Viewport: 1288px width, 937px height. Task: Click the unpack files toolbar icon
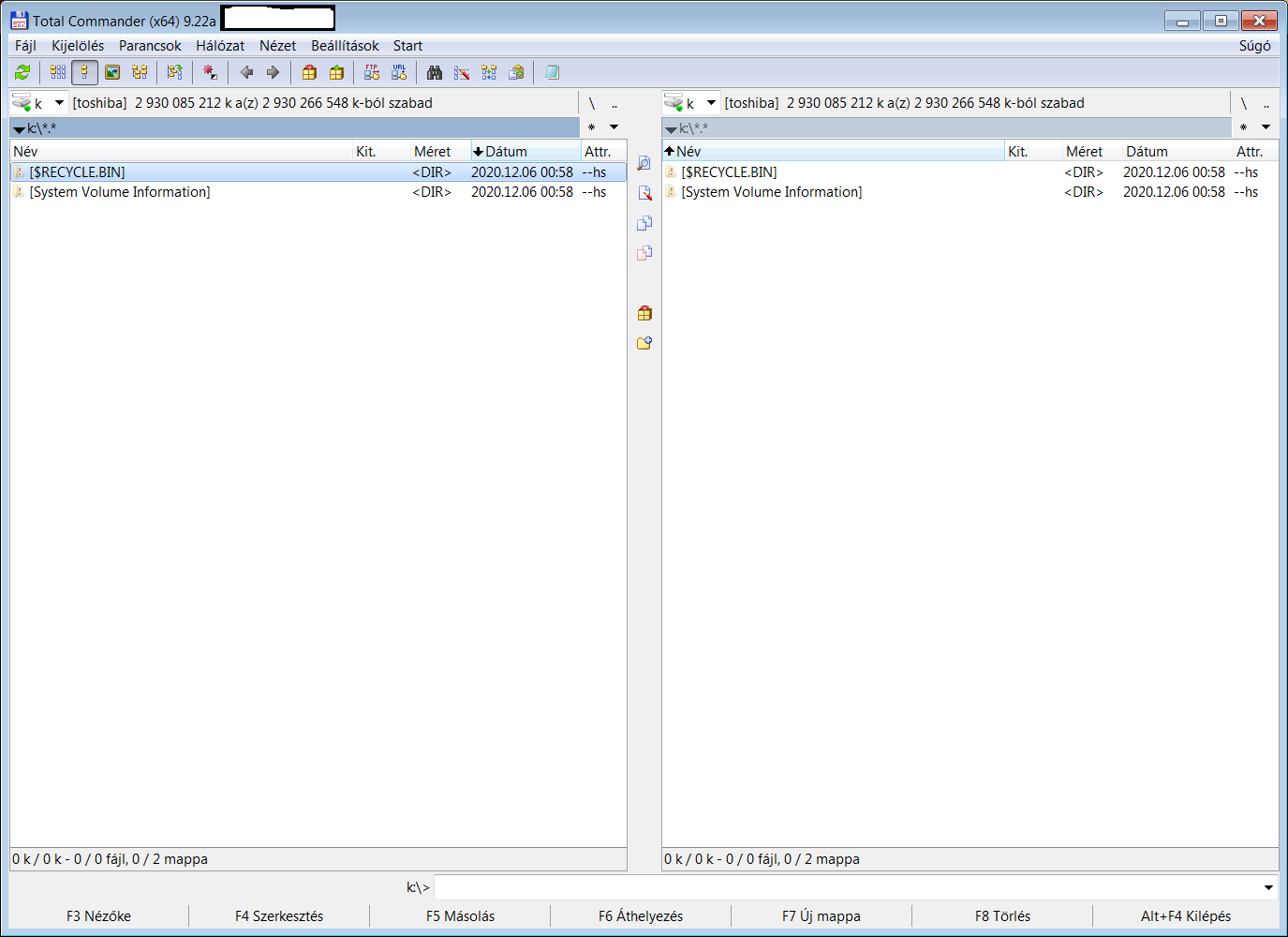pos(336,72)
